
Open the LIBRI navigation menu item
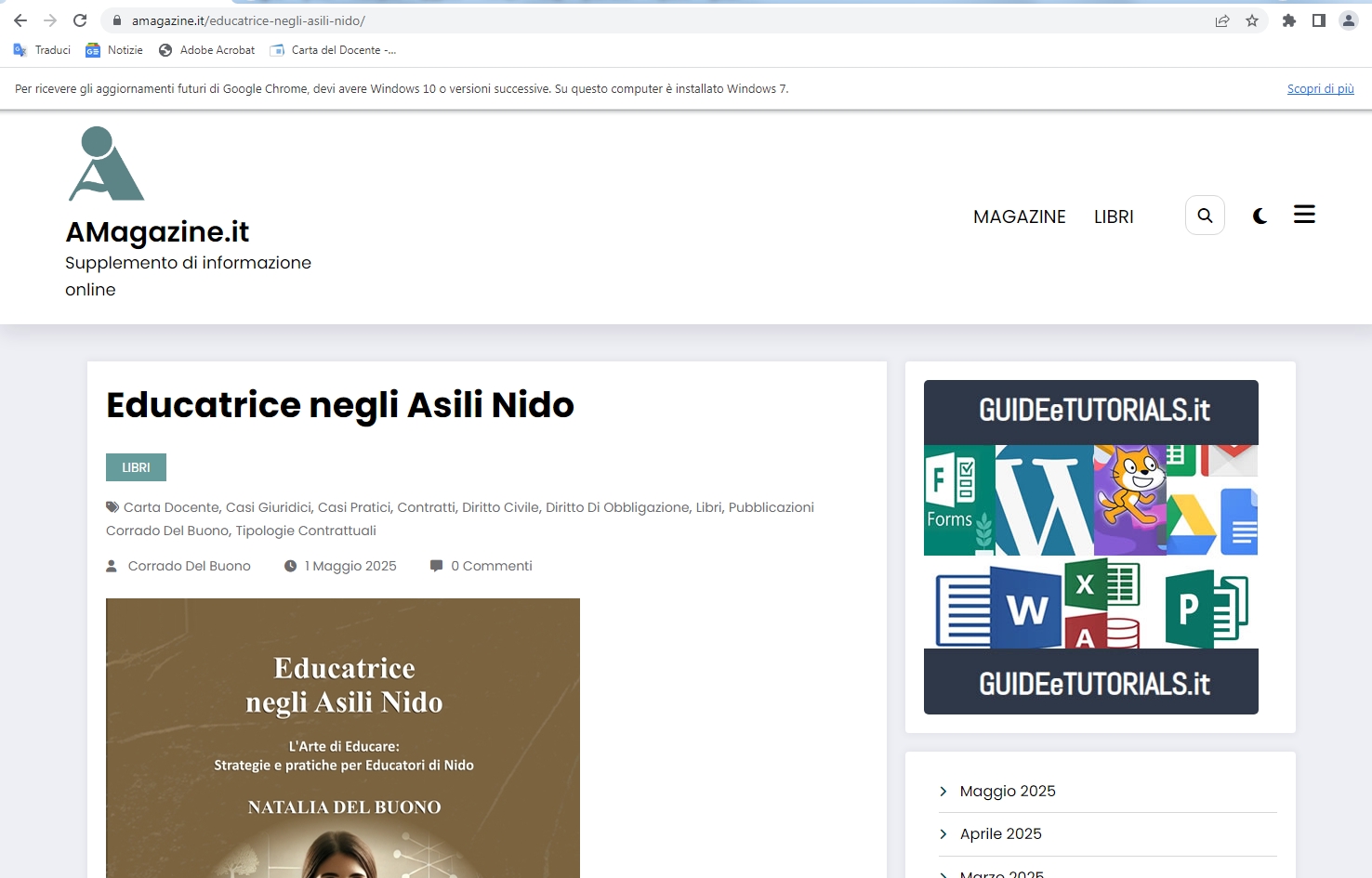[1113, 216]
